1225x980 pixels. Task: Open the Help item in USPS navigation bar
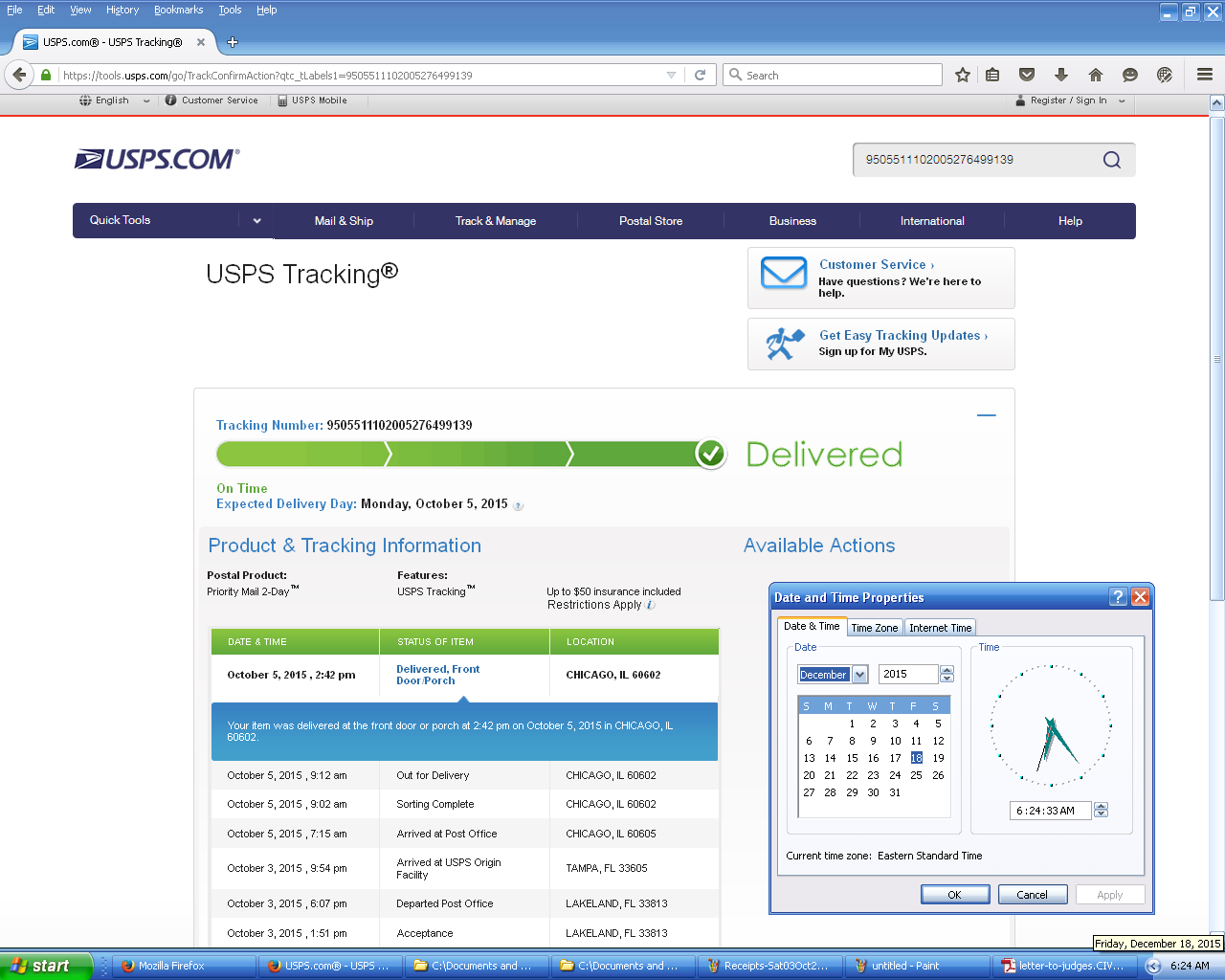tap(1070, 221)
